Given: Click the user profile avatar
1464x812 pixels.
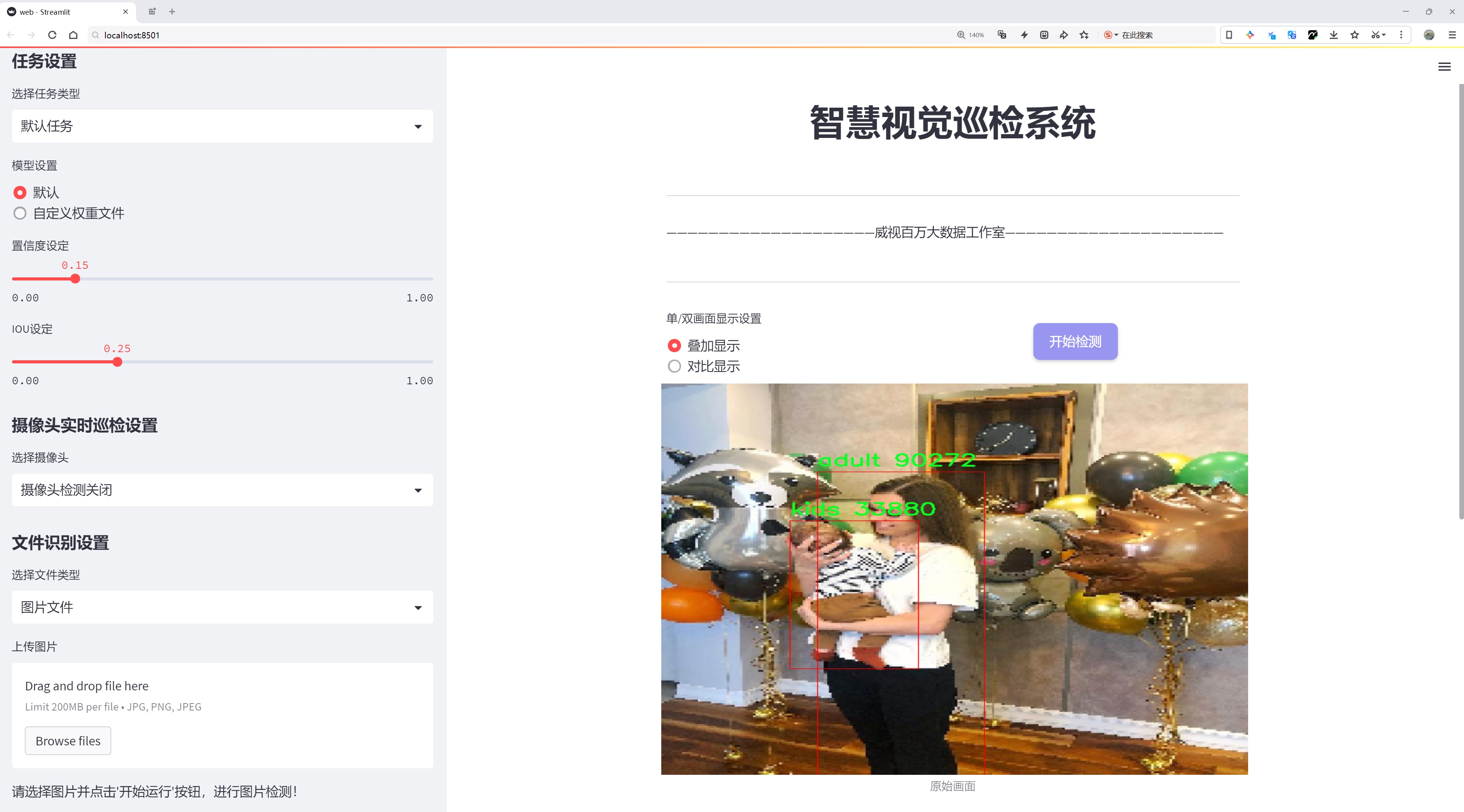Looking at the screenshot, I should [x=1429, y=34].
